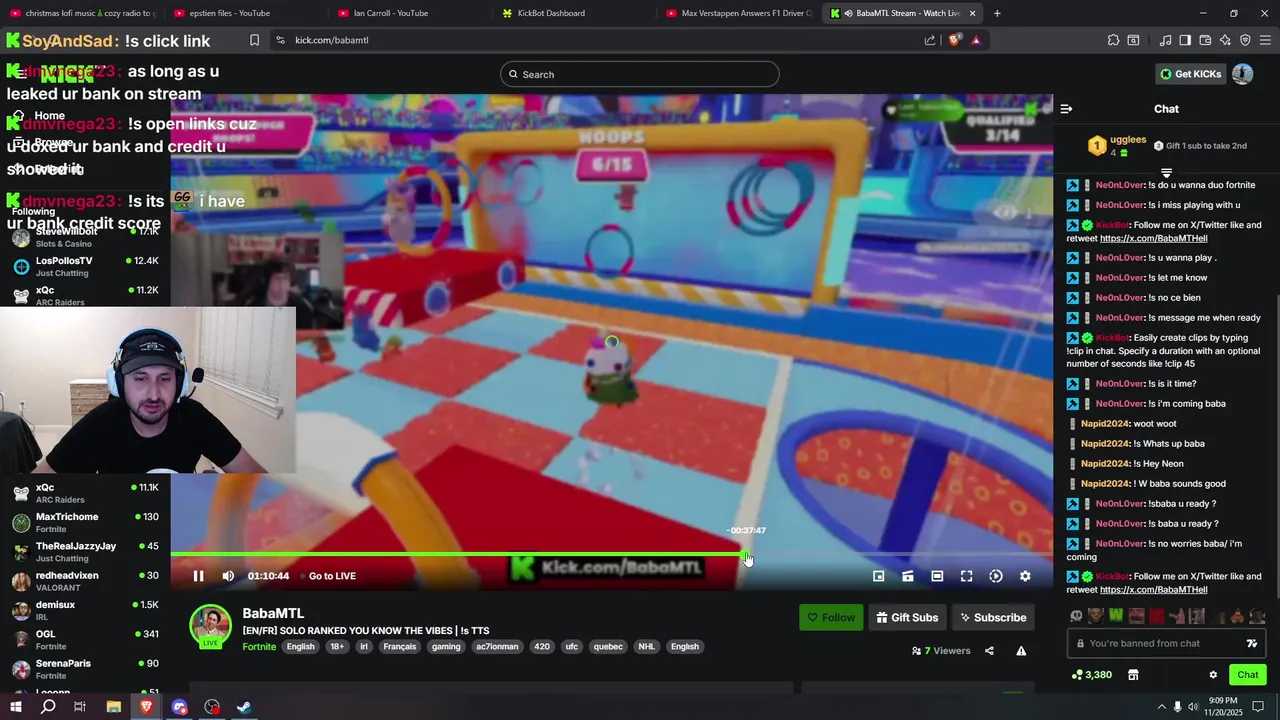Open MaxTrichome channel in sidebar
The height and width of the screenshot is (720, 1280).
[85, 523]
